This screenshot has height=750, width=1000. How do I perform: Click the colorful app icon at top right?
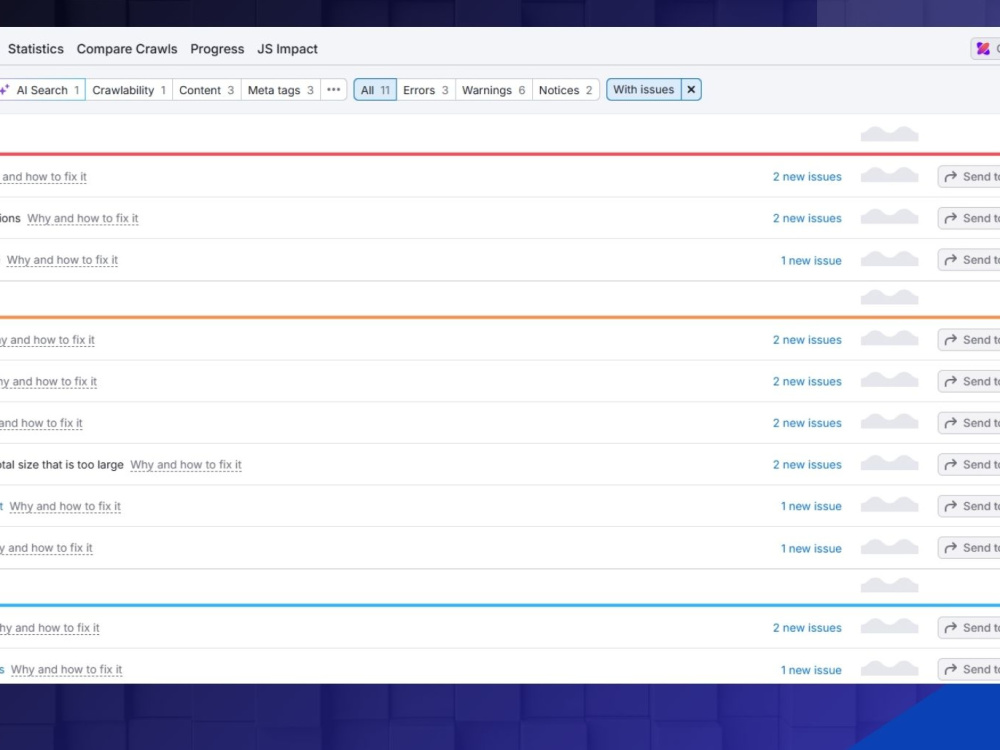983,48
